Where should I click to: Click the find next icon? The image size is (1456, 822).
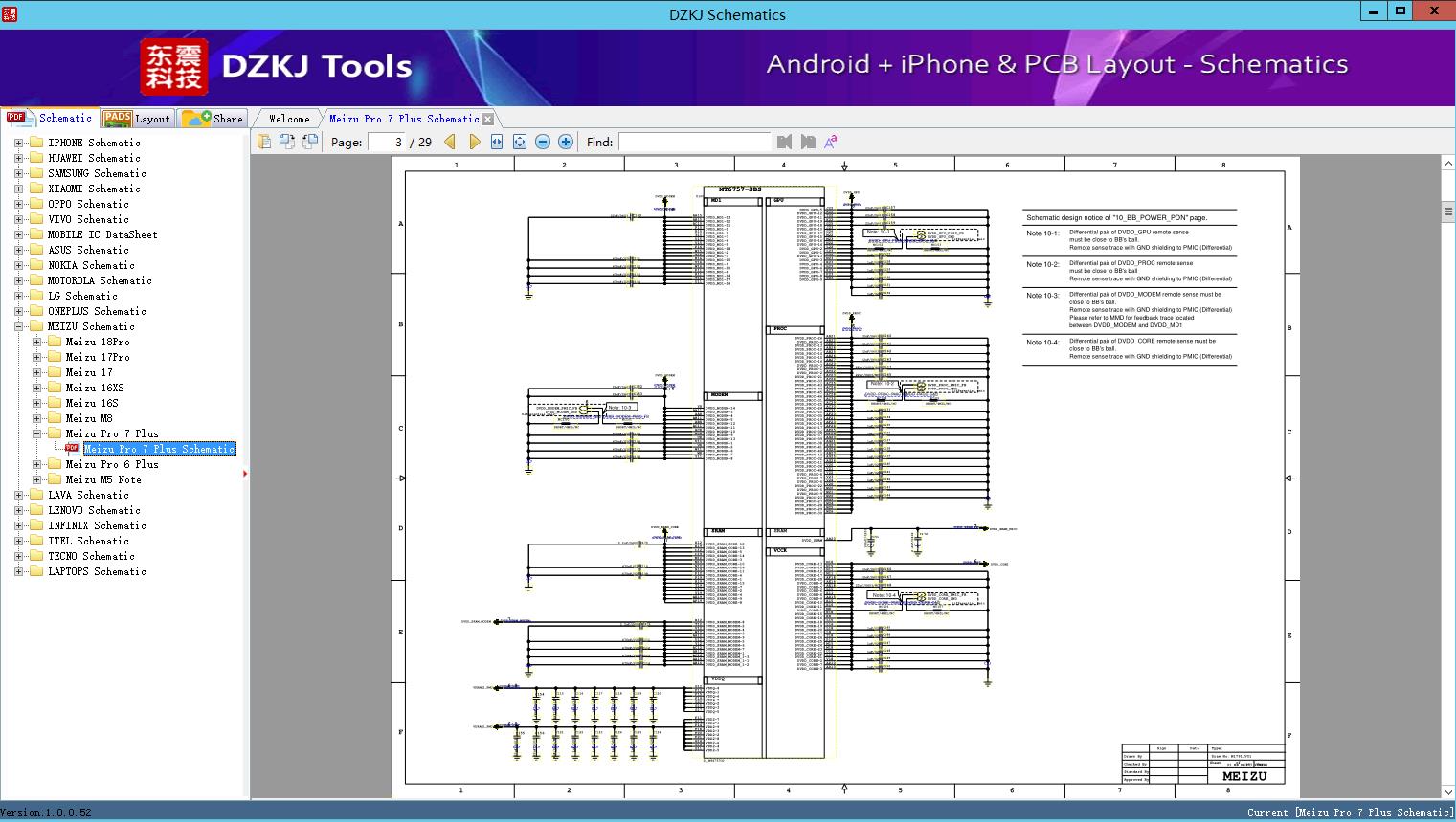pos(808,142)
